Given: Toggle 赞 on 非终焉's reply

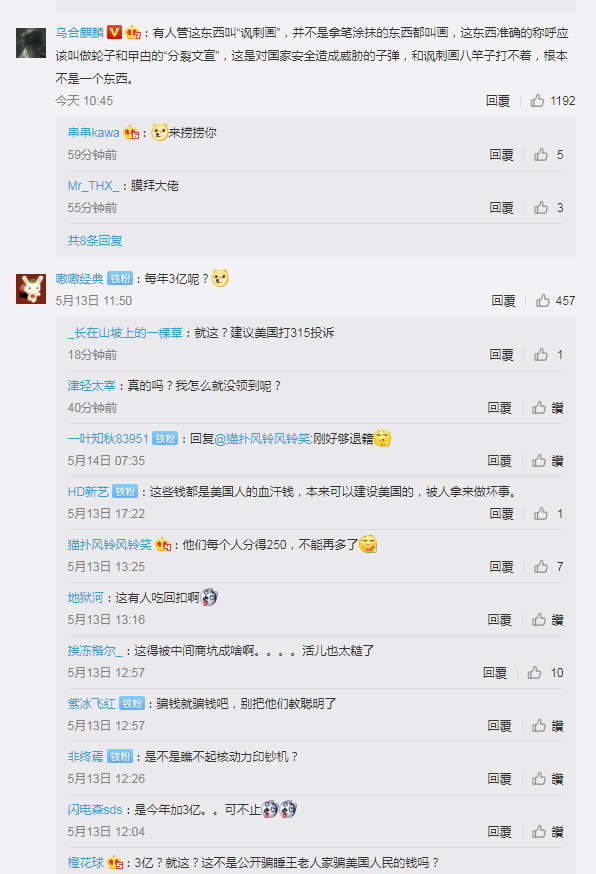Looking at the screenshot, I should click(x=547, y=779).
